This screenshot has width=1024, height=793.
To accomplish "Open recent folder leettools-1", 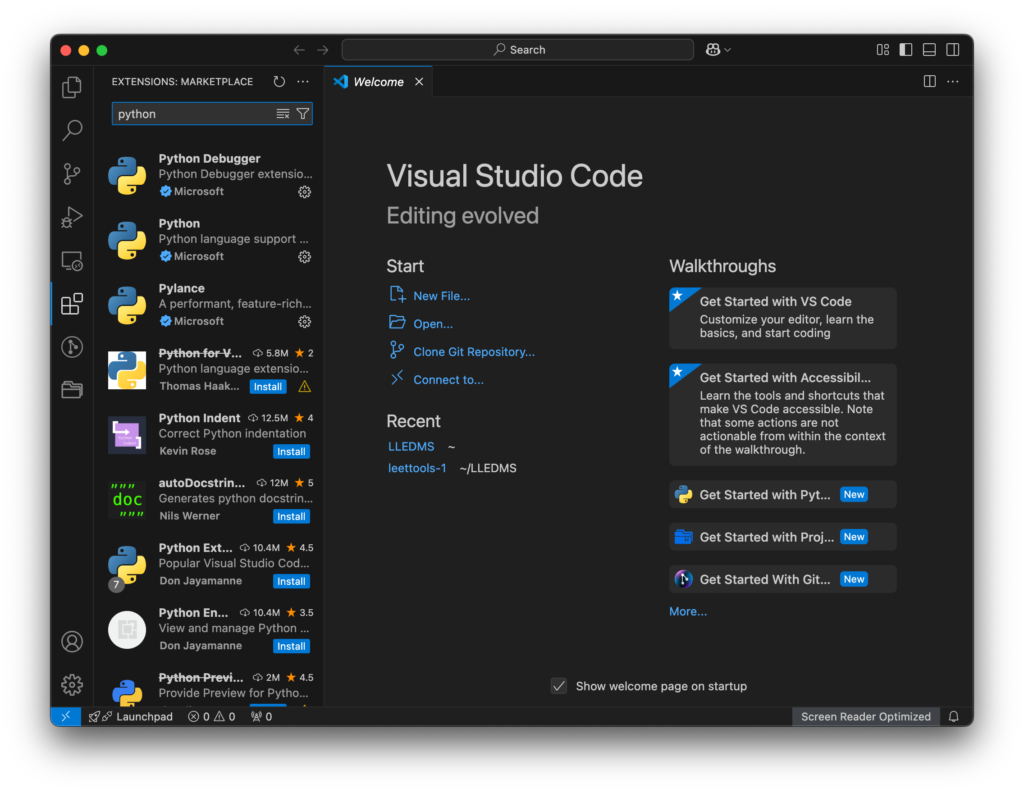I will point(417,468).
